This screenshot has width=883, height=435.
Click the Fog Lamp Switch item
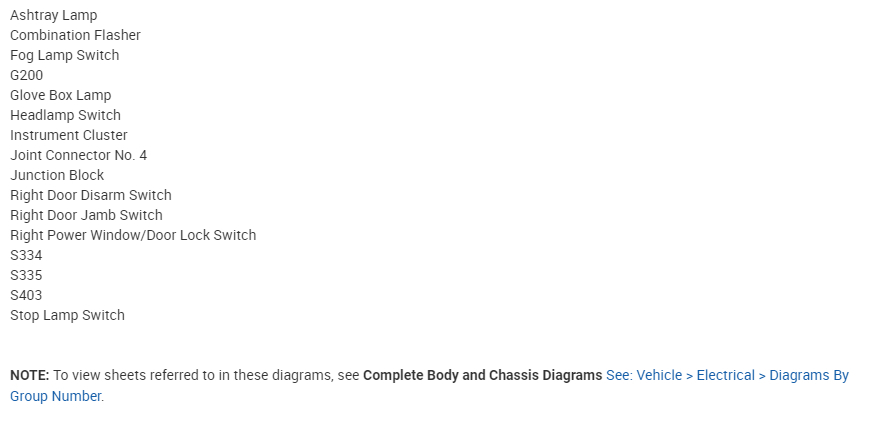(x=64, y=56)
